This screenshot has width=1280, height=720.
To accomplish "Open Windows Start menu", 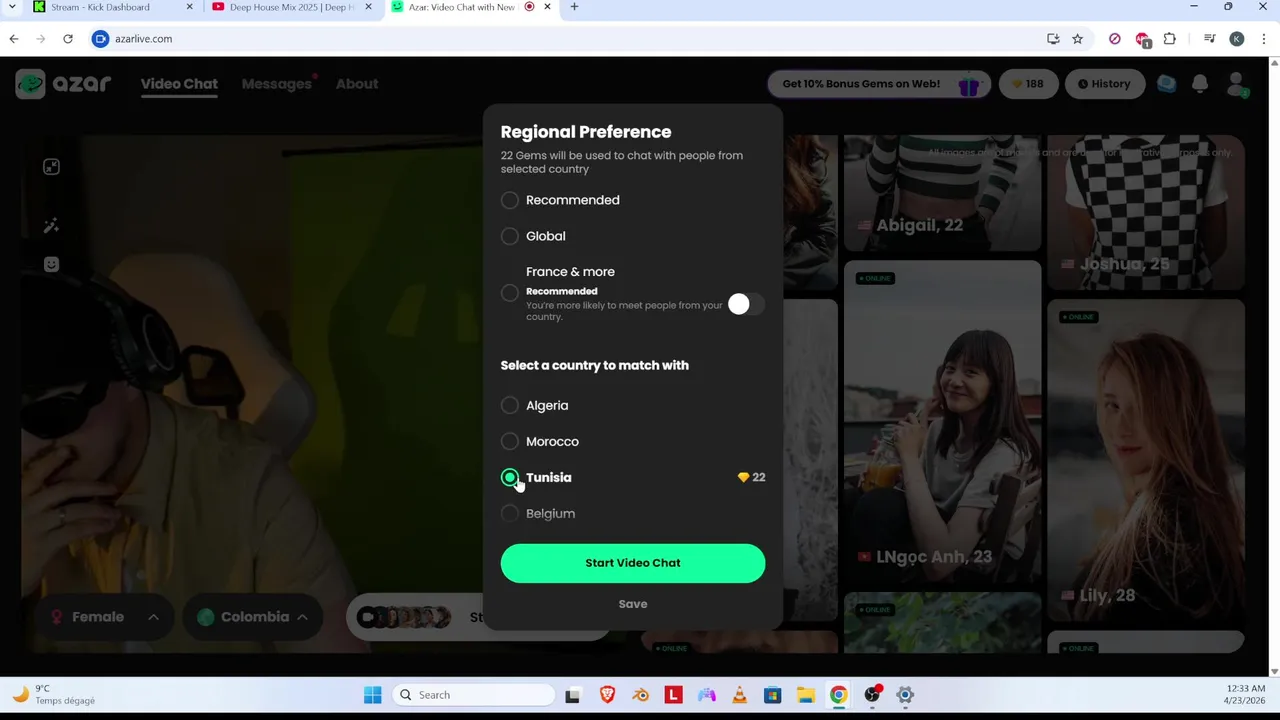I will click(372, 695).
